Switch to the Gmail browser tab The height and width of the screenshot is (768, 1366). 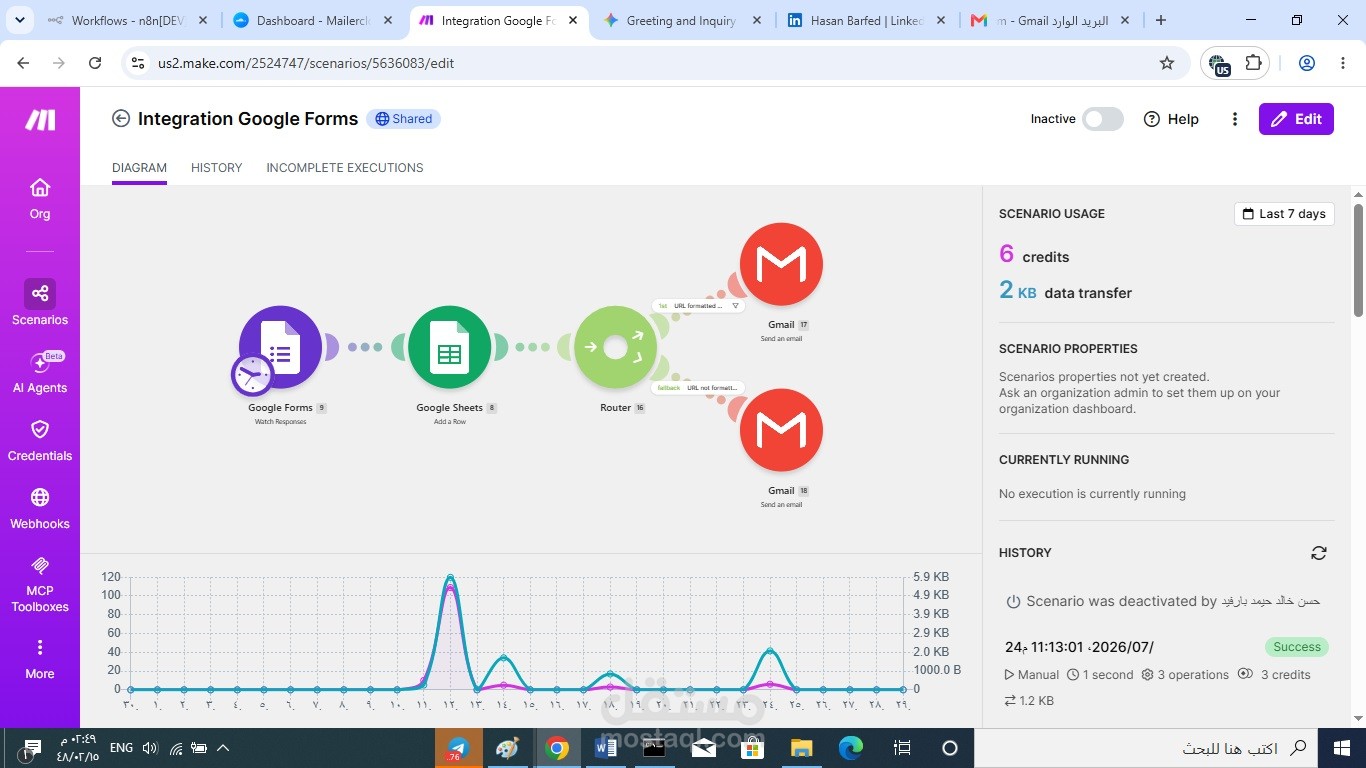(1051, 20)
